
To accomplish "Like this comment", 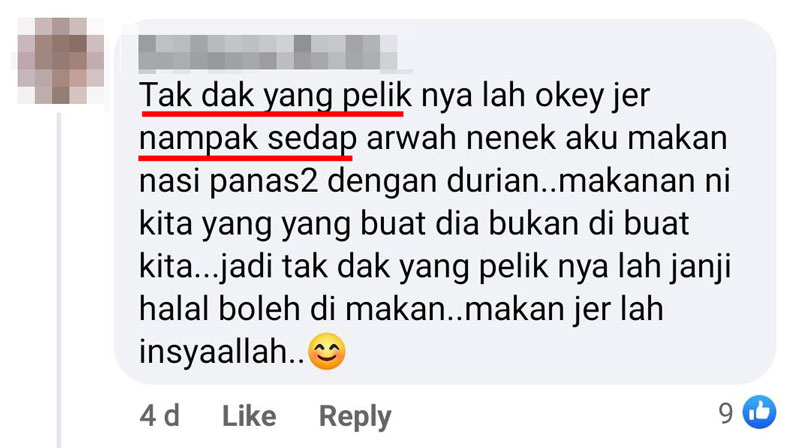I will click(249, 416).
